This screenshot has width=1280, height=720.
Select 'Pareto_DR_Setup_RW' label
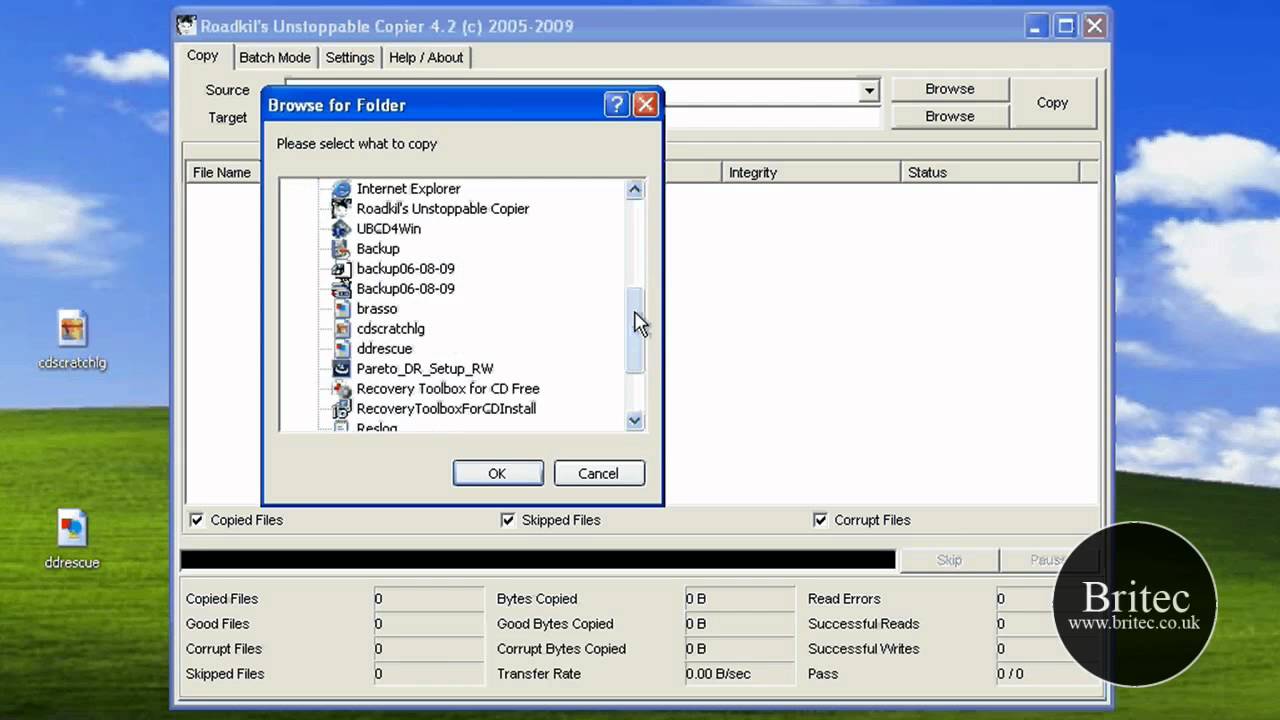pos(425,368)
